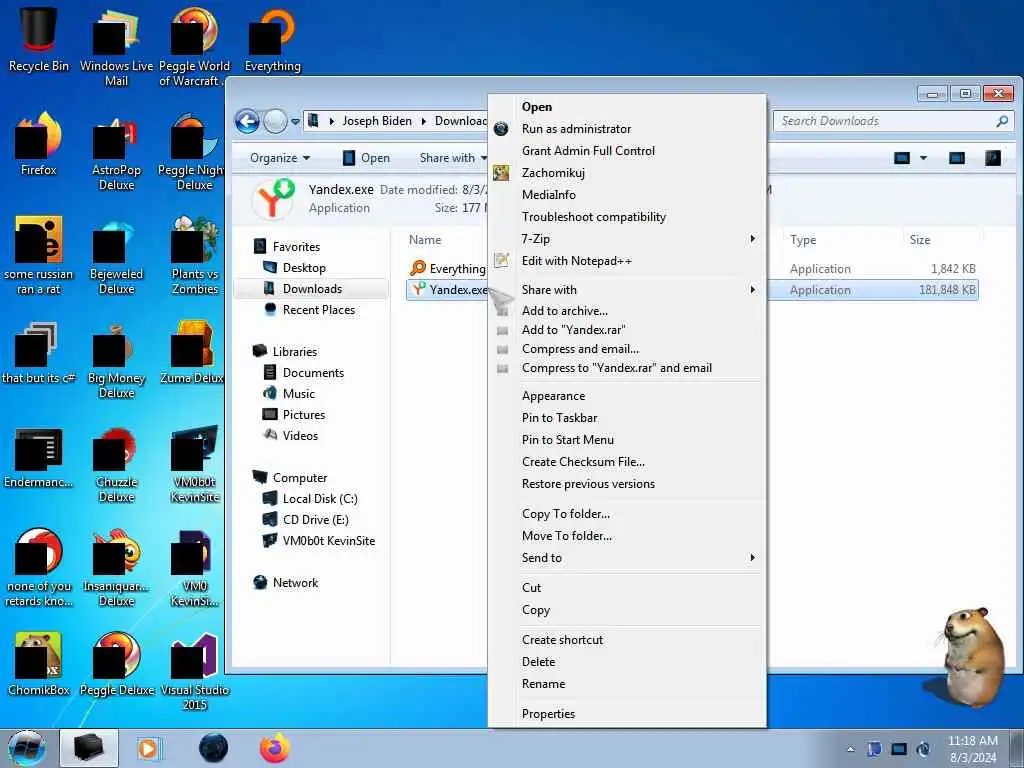
Task: Click the search magnifier in Search Downloads
Action: tap(1002, 121)
